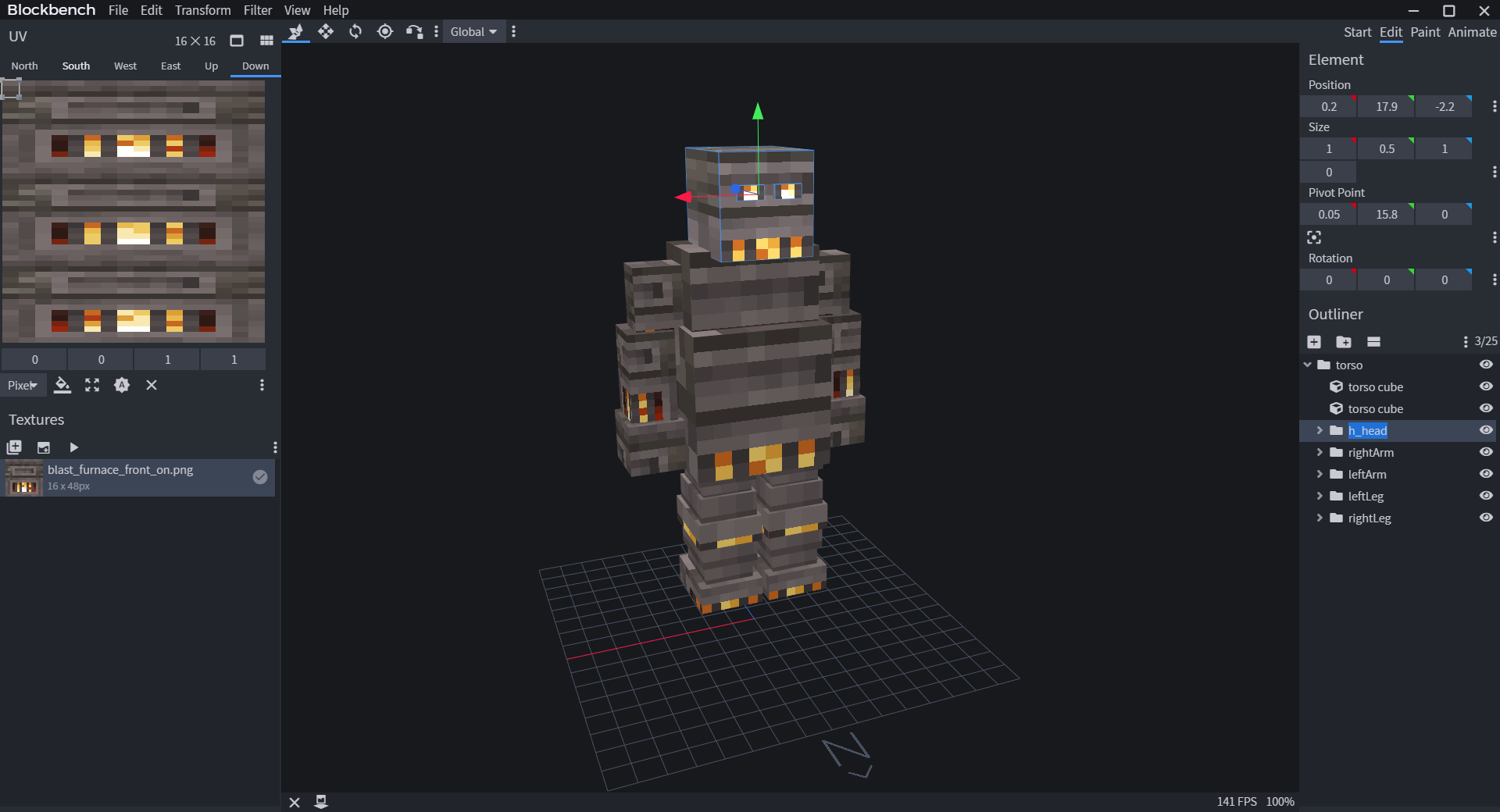Open Position three-dot menu

tap(1494, 106)
